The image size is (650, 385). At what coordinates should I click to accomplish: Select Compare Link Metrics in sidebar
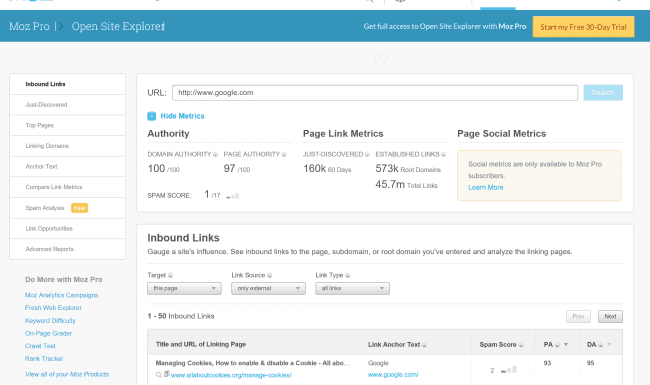pos(68,187)
